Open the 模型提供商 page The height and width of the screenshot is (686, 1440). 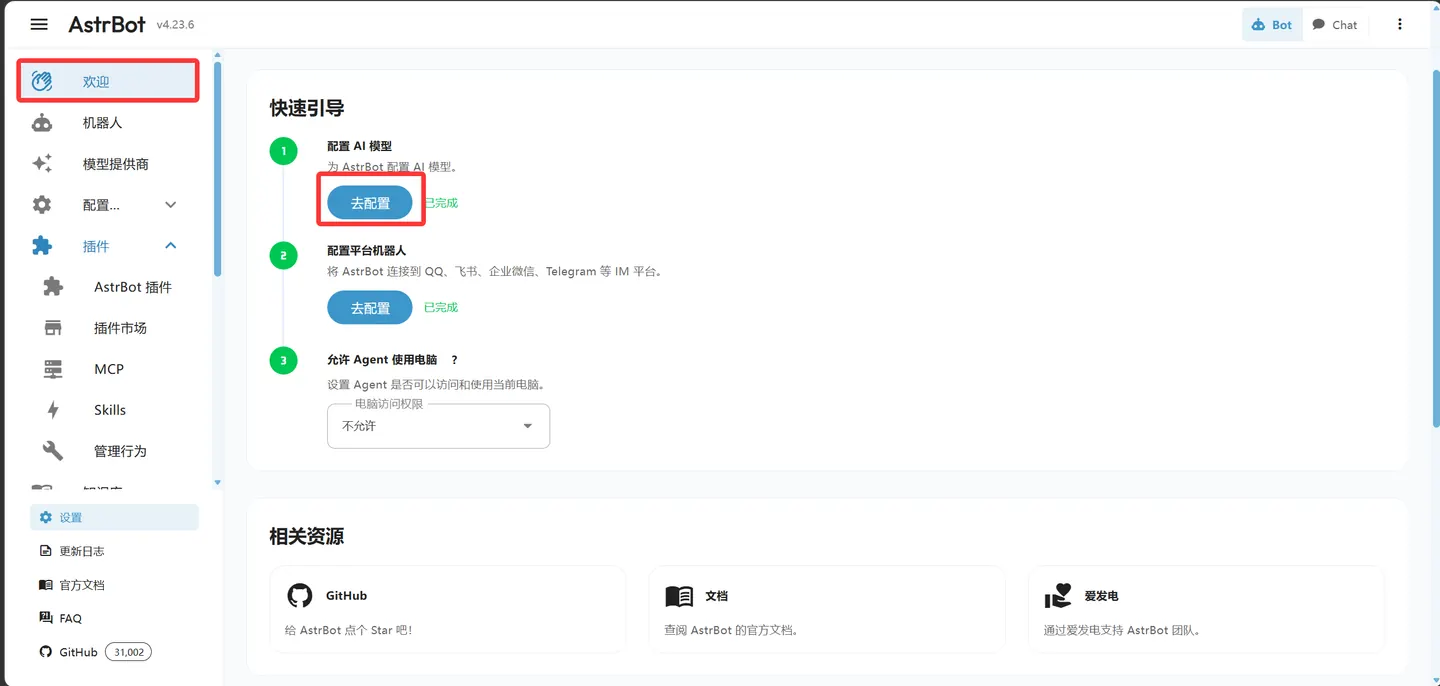point(108,164)
